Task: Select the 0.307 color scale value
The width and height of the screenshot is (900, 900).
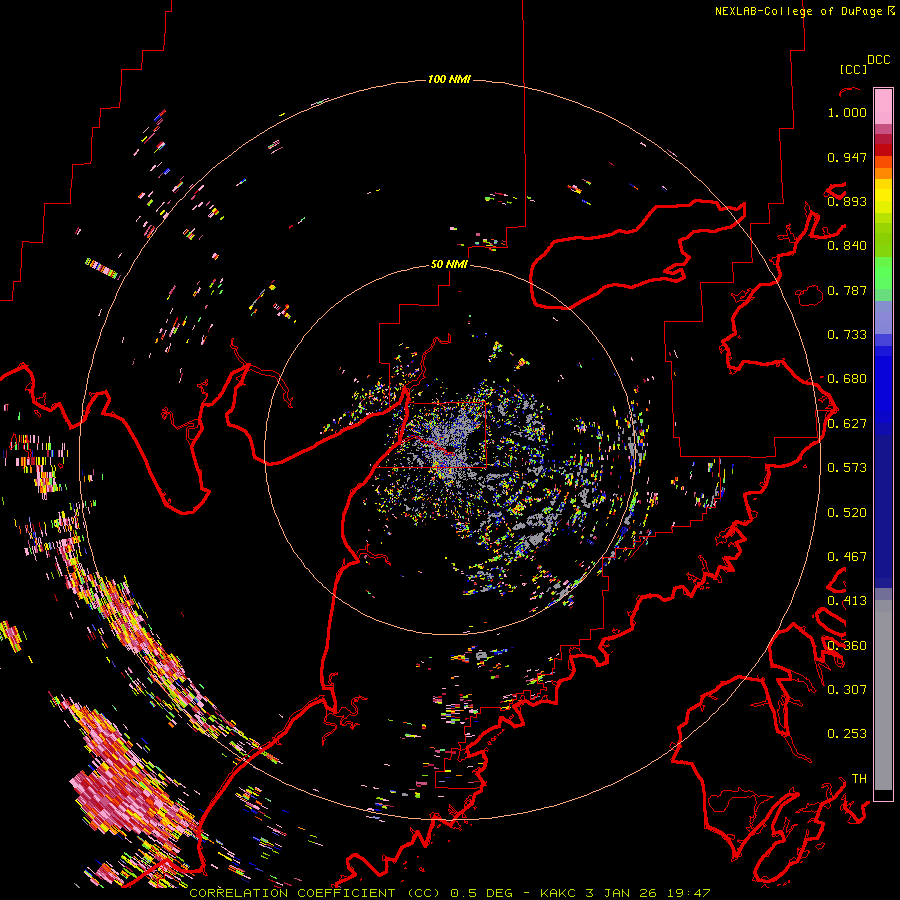Action: coord(847,690)
